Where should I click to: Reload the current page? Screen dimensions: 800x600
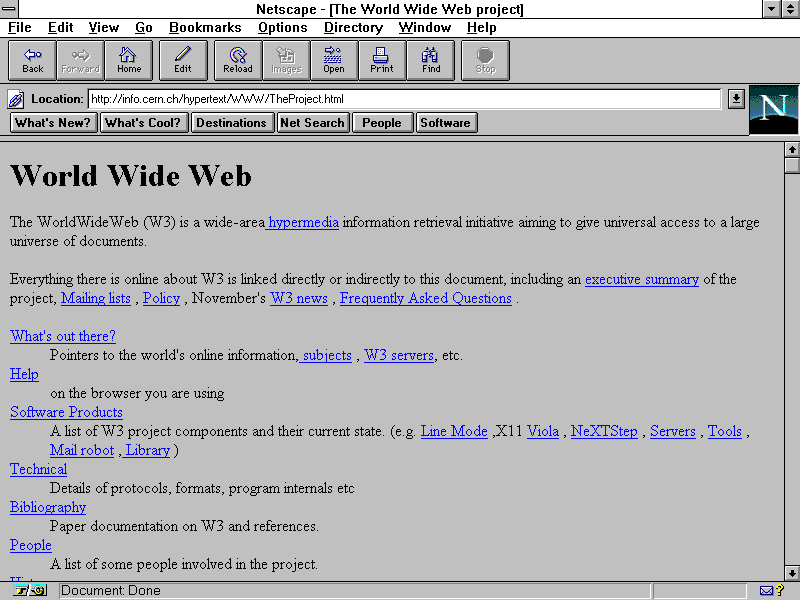pyautogui.click(x=238, y=61)
